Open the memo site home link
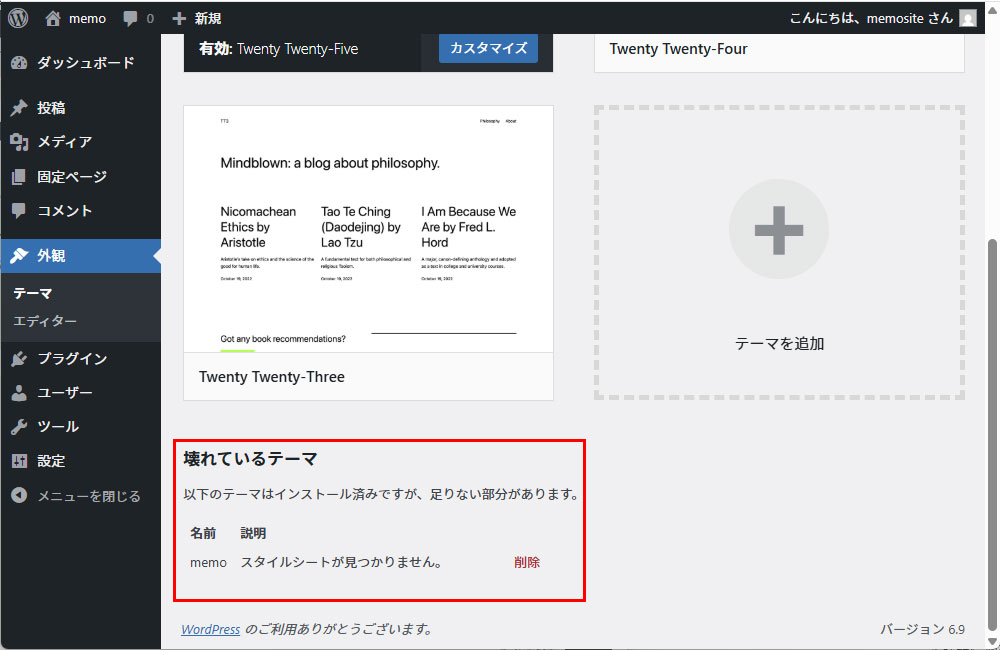The width and height of the screenshot is (1000, 650). point(76,18)
